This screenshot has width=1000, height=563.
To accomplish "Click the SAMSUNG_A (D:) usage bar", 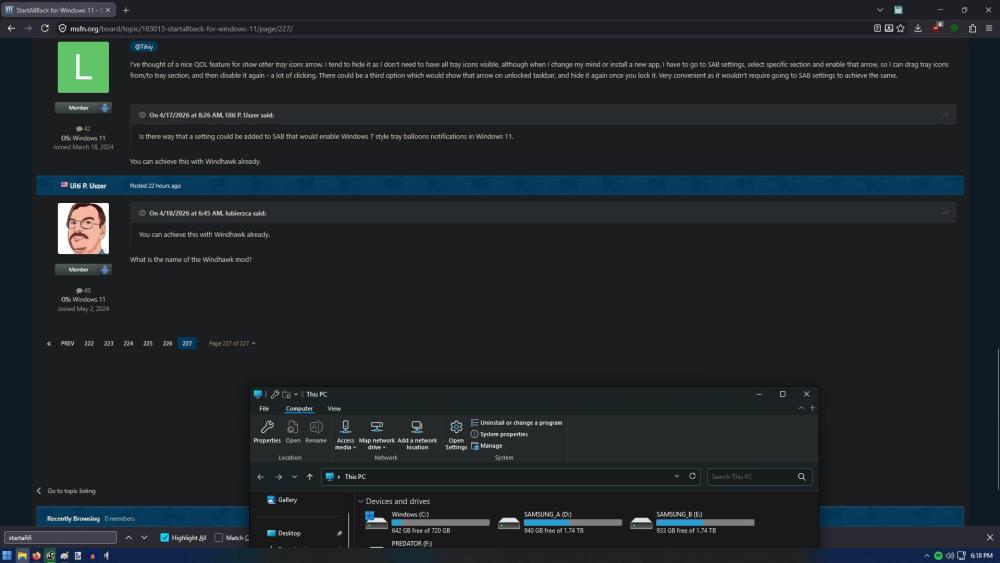I will point(573,523).
